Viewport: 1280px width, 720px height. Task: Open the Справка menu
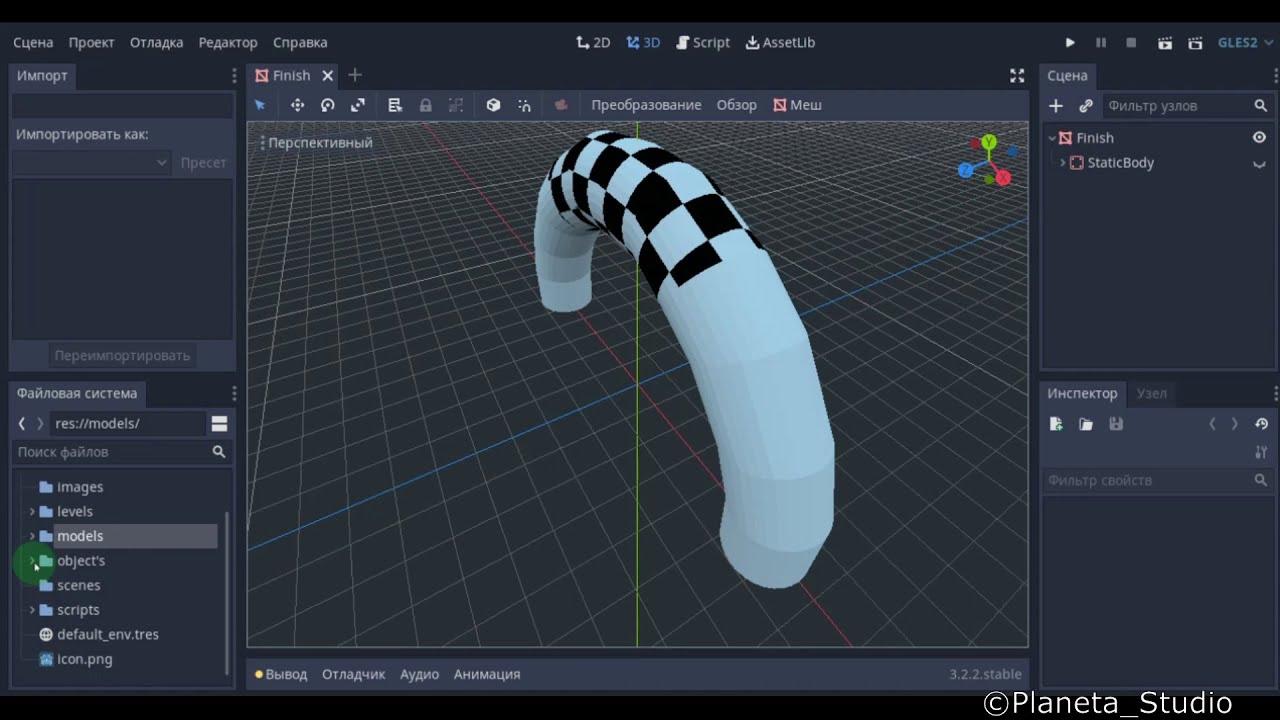point(300,43)
